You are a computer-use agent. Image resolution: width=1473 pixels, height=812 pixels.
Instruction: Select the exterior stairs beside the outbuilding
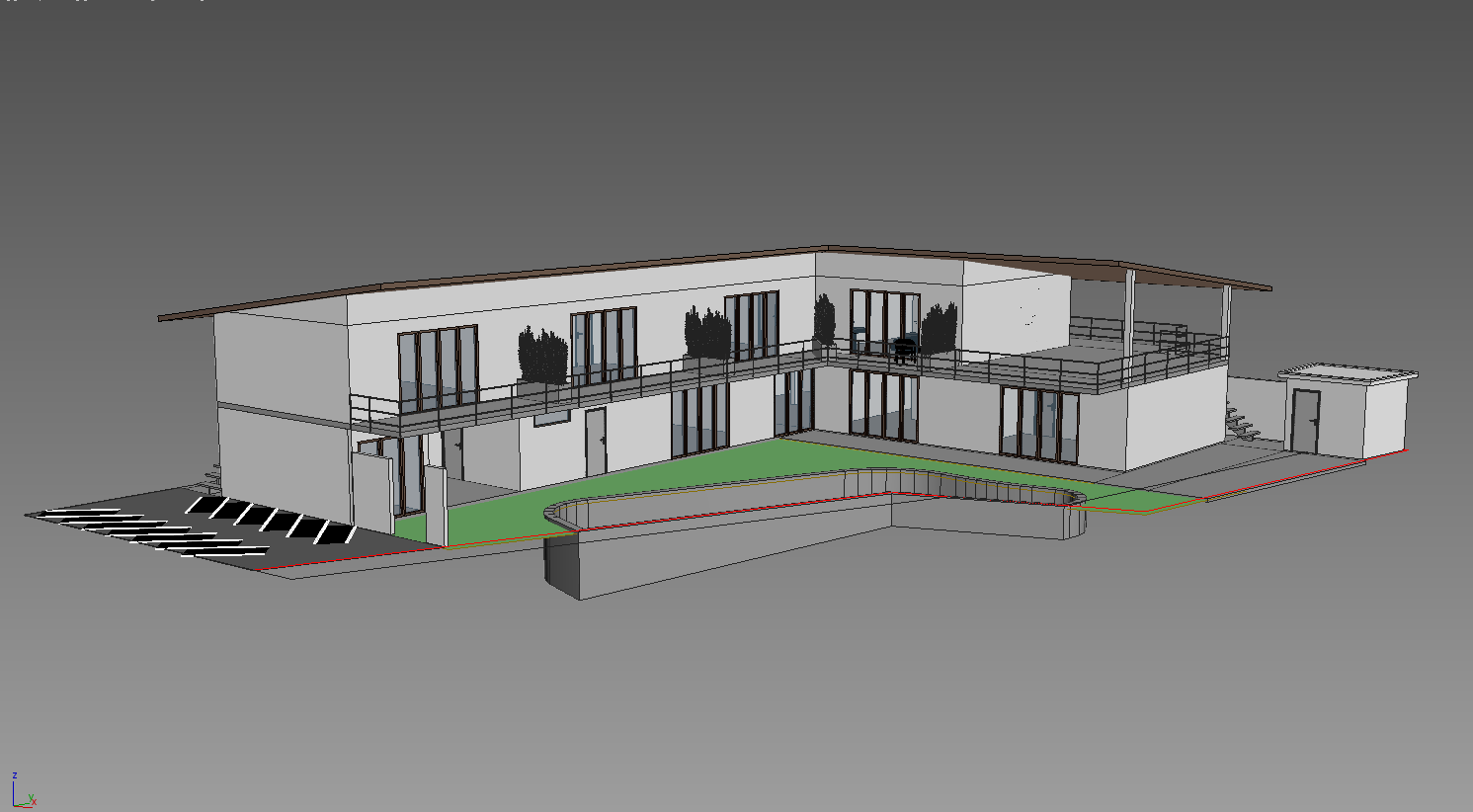pyautogui.click(x=1241, y=423)
